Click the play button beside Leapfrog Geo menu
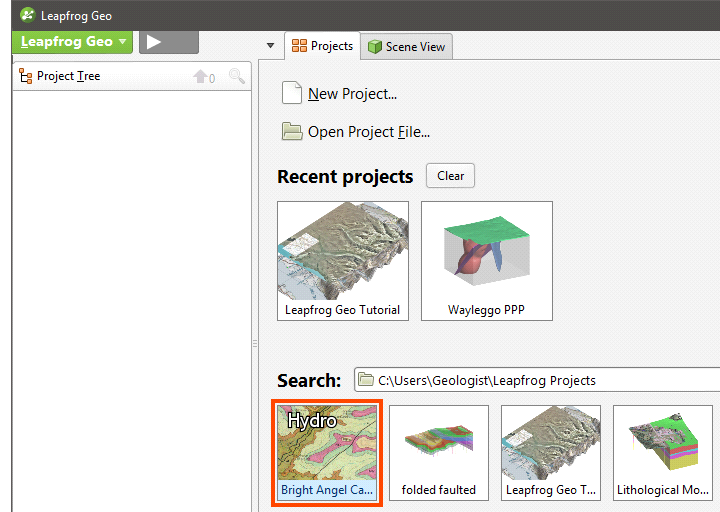720x512 pixels. tap(169, 42)
